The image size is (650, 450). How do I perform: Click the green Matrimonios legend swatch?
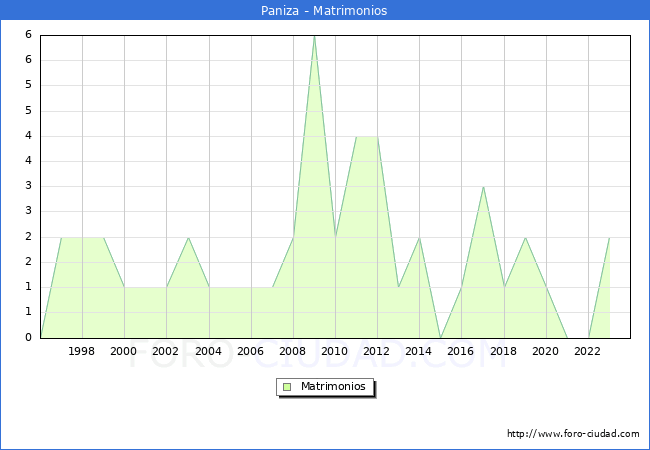click(x=287, y=386)
